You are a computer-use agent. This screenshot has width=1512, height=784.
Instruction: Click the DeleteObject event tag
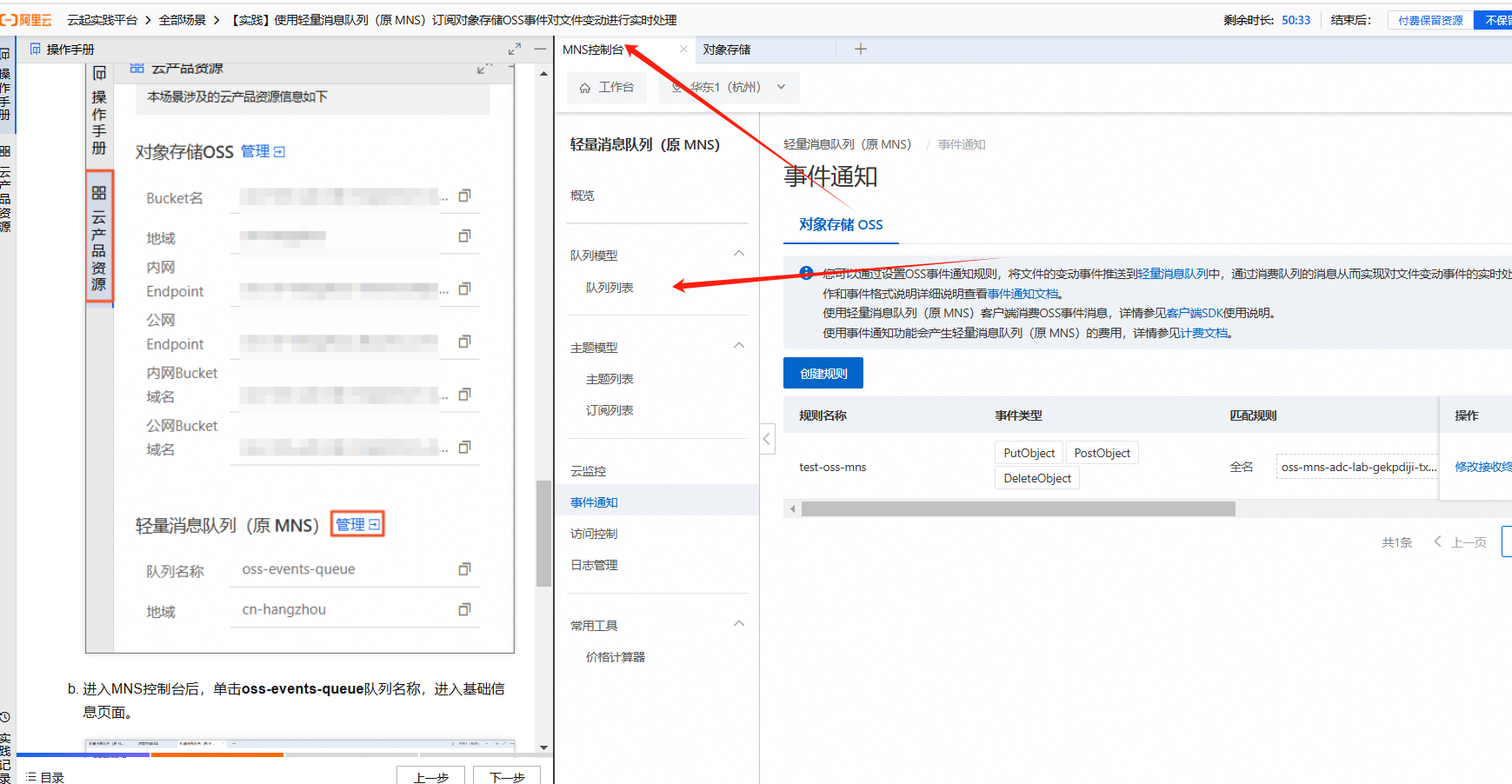click(x=1036, y=478)
